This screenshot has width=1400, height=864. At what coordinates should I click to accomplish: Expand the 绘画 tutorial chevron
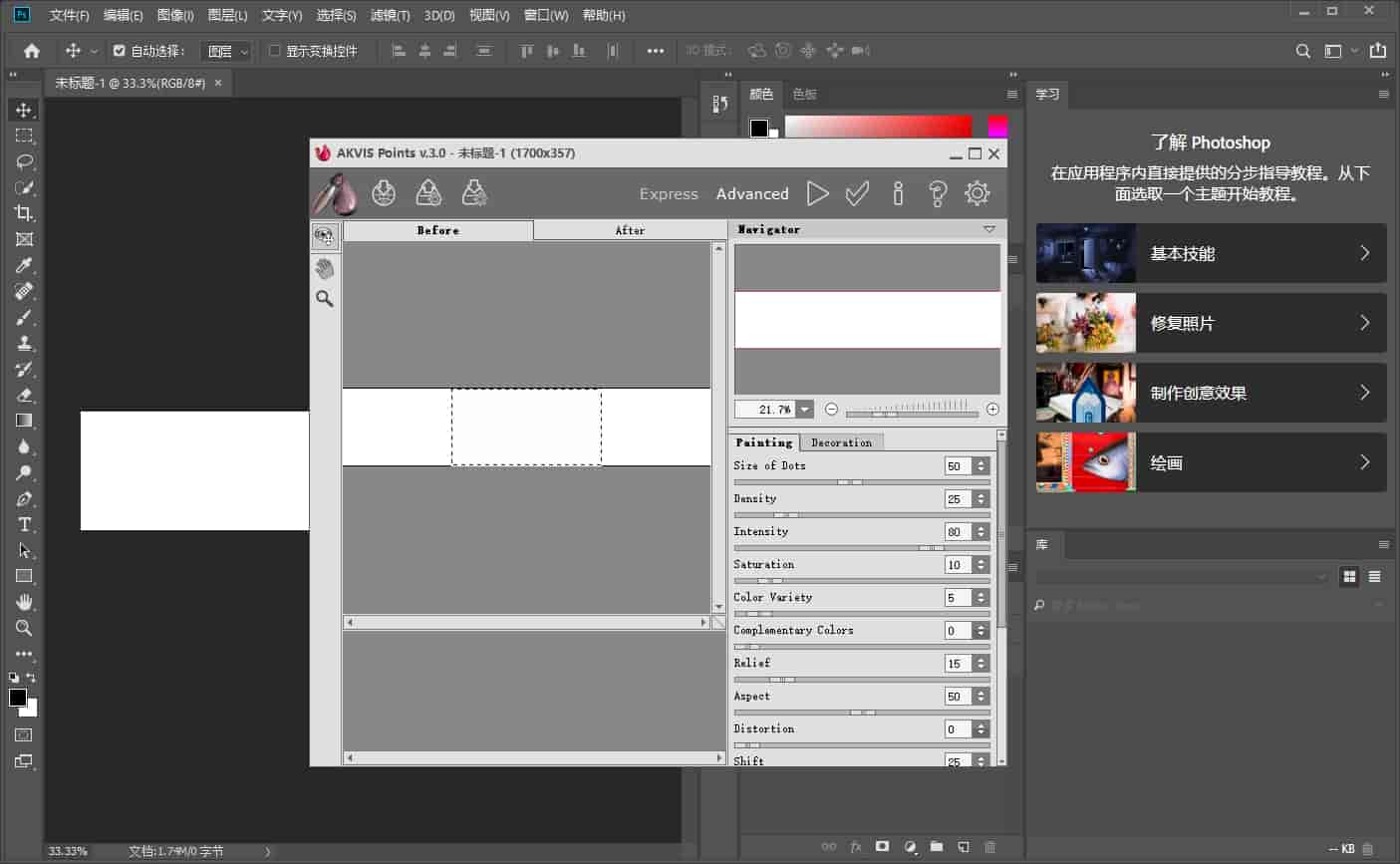pyautogui.click(x=1365, y=462)
